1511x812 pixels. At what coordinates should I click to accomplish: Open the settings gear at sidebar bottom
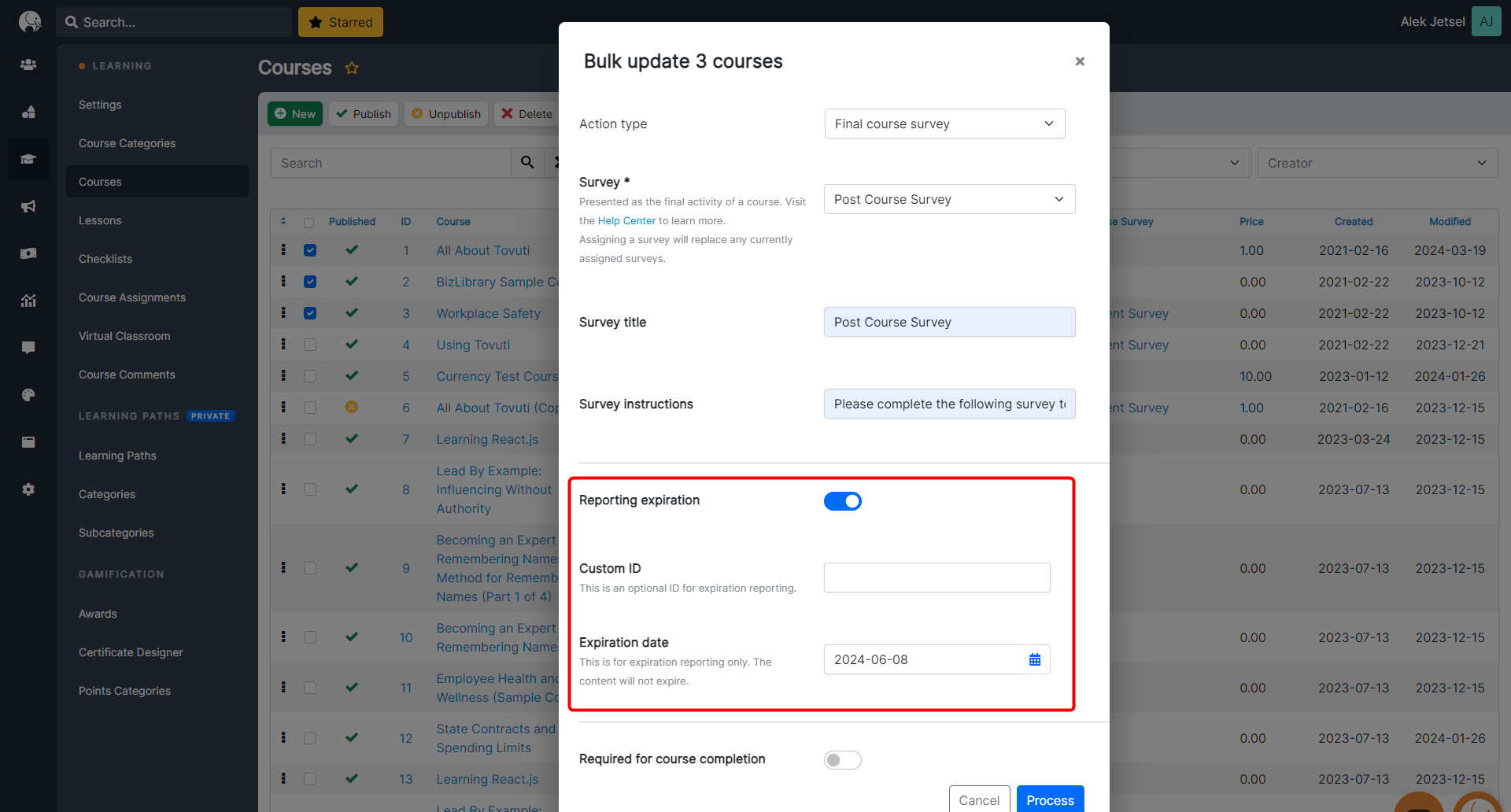click(28, 489)
